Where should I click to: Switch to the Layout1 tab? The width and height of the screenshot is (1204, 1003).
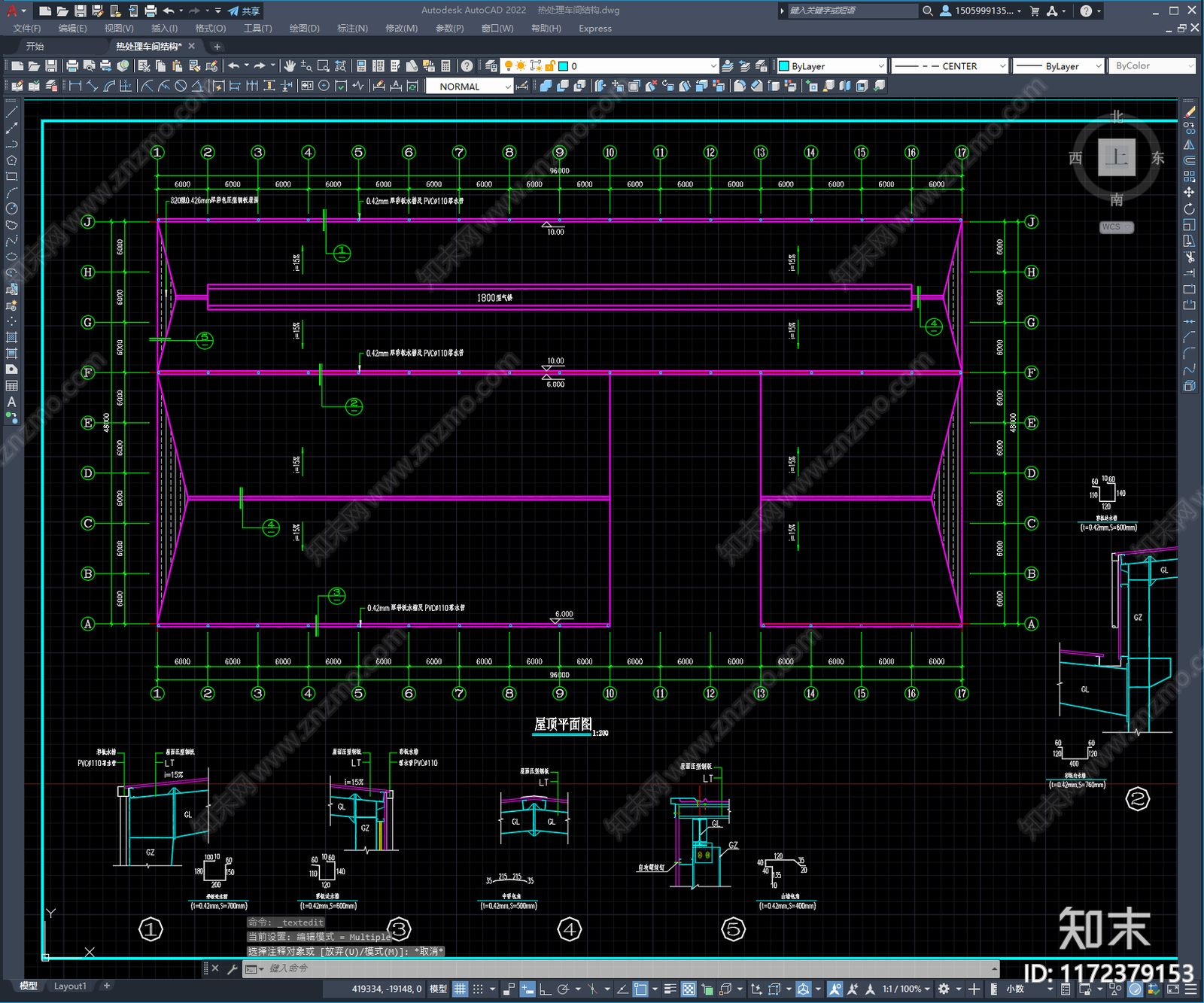(x=70, y=986)
